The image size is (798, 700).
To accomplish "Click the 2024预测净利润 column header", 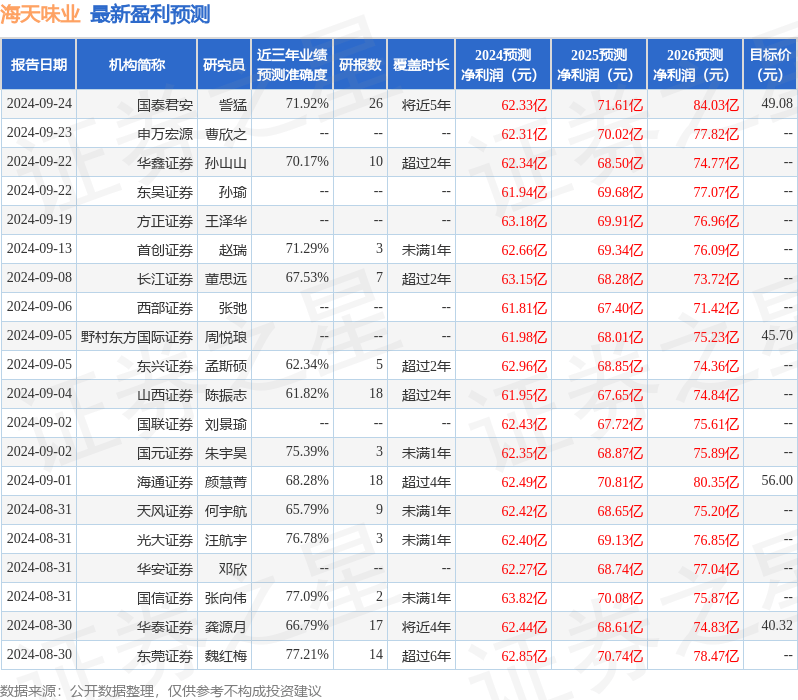I will point(503,65).
